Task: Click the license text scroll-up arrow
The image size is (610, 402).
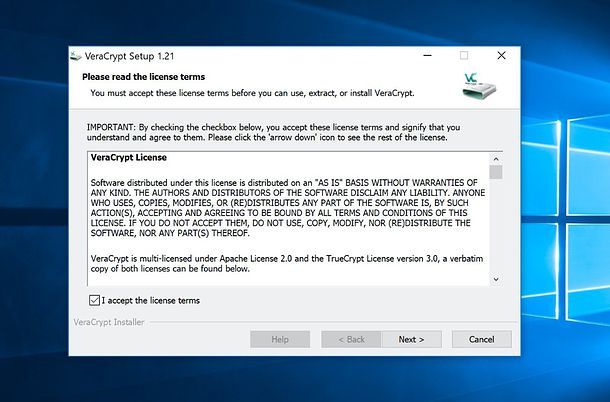Action: (496, 159)
